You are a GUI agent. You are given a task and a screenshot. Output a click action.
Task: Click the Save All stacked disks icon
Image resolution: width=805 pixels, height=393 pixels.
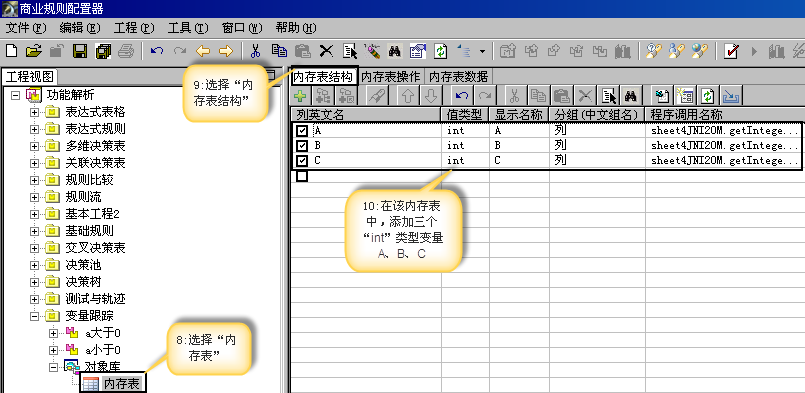tap(103, 51)
